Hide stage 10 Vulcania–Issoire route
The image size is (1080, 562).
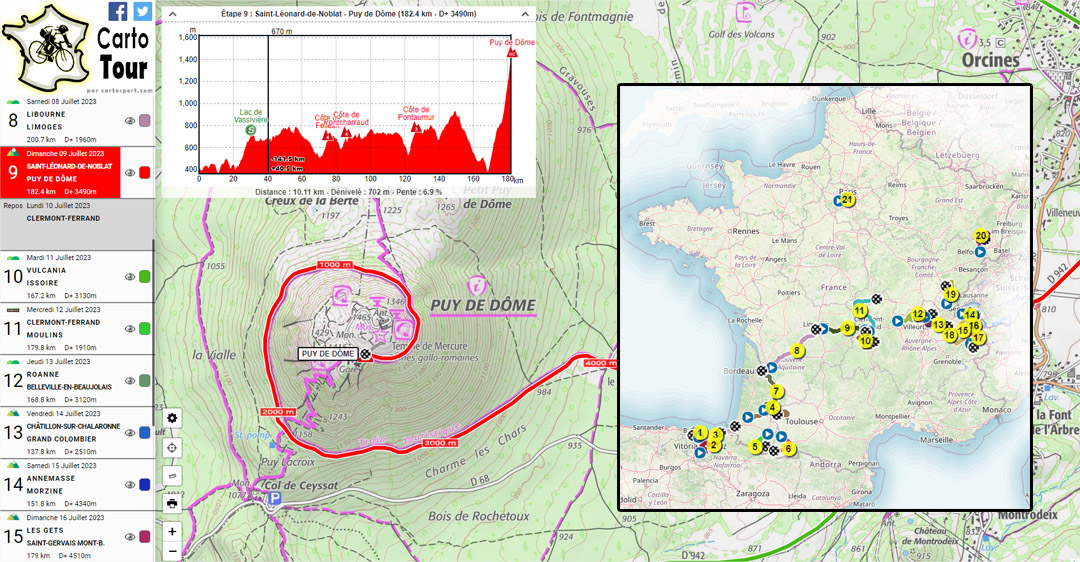click(x=130, y=277)
